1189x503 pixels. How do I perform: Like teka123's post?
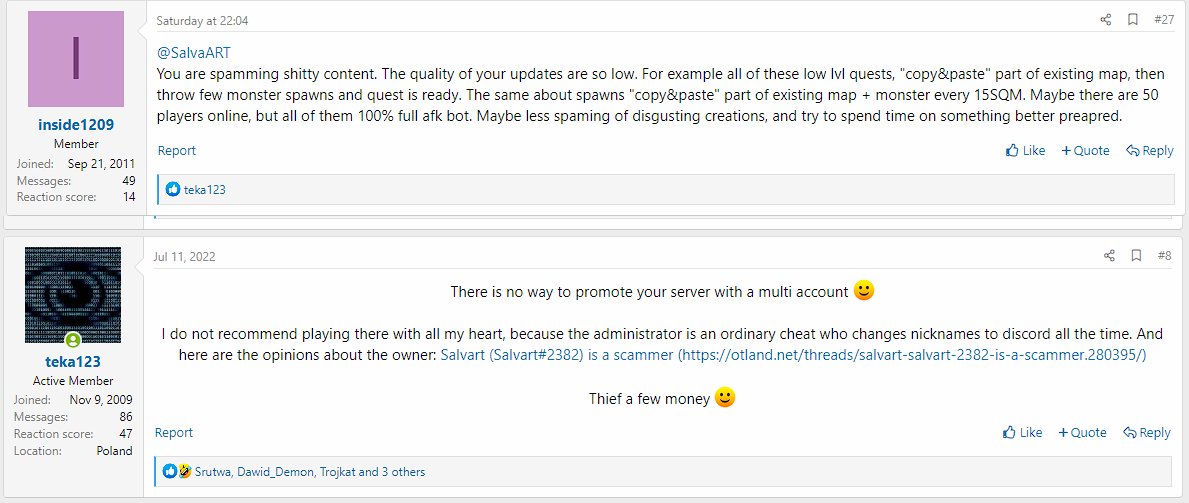pos(1022,433)
